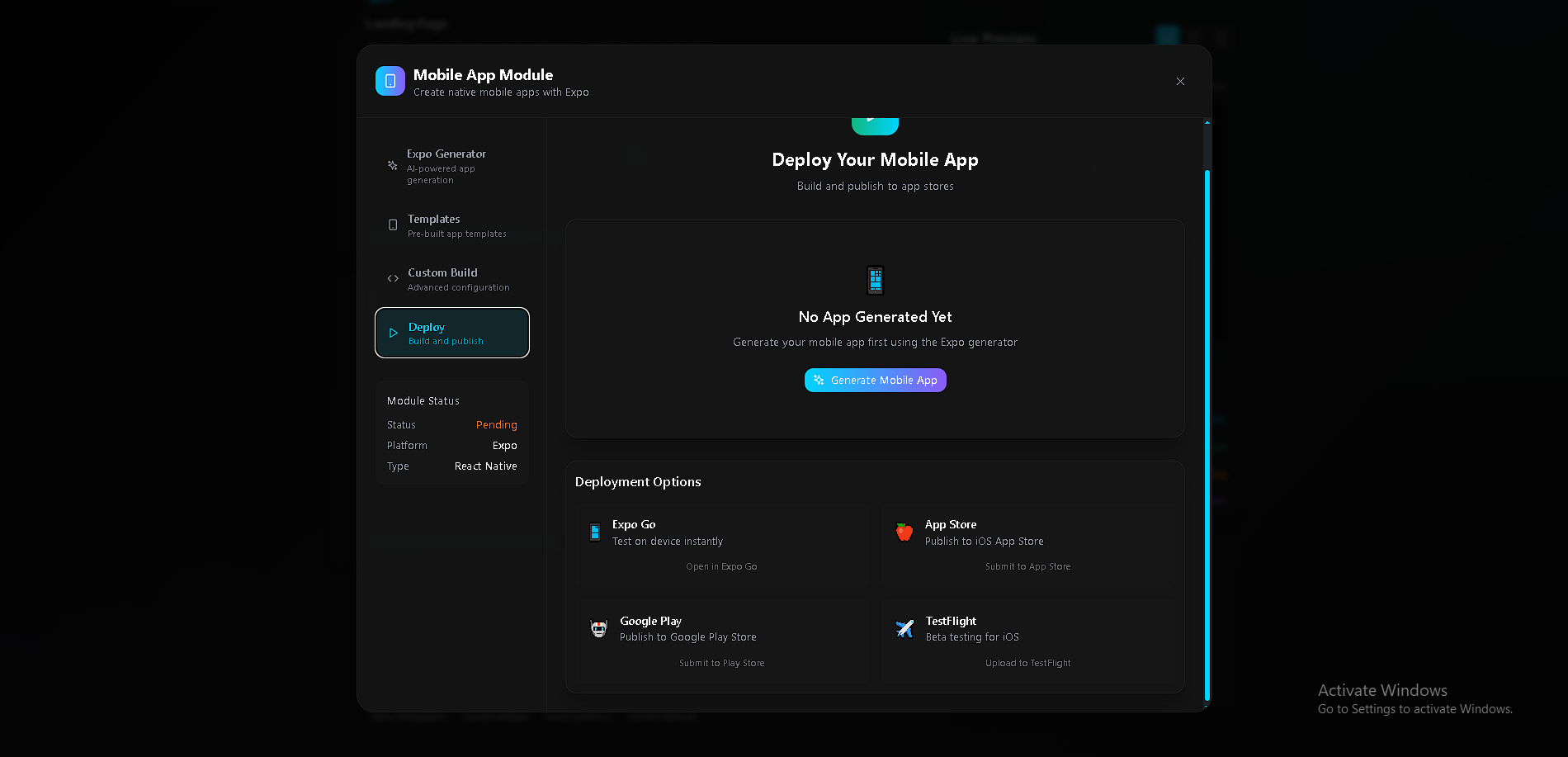This screenshot has height=757, width=1568.
Task: Click the Google Play card title
Action: (650, 621)
